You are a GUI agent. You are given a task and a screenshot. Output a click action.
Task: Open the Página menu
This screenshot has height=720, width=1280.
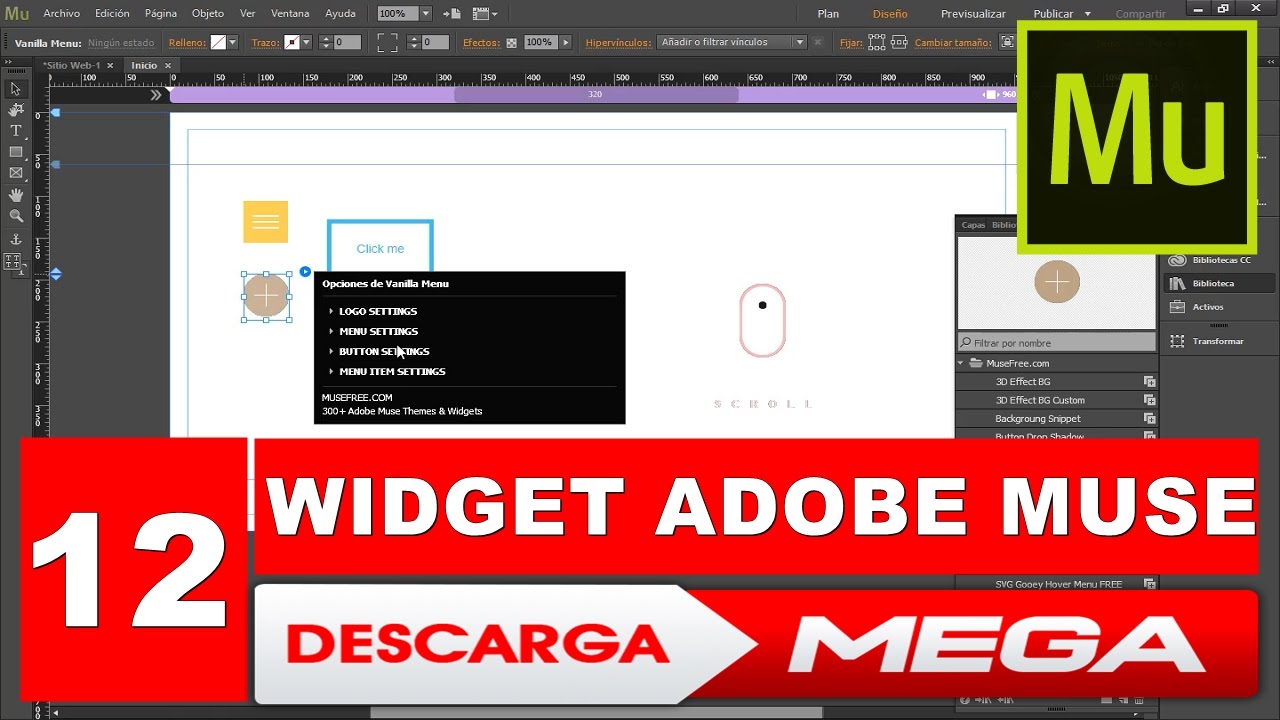pyautogui.click(x=160, y=14)
